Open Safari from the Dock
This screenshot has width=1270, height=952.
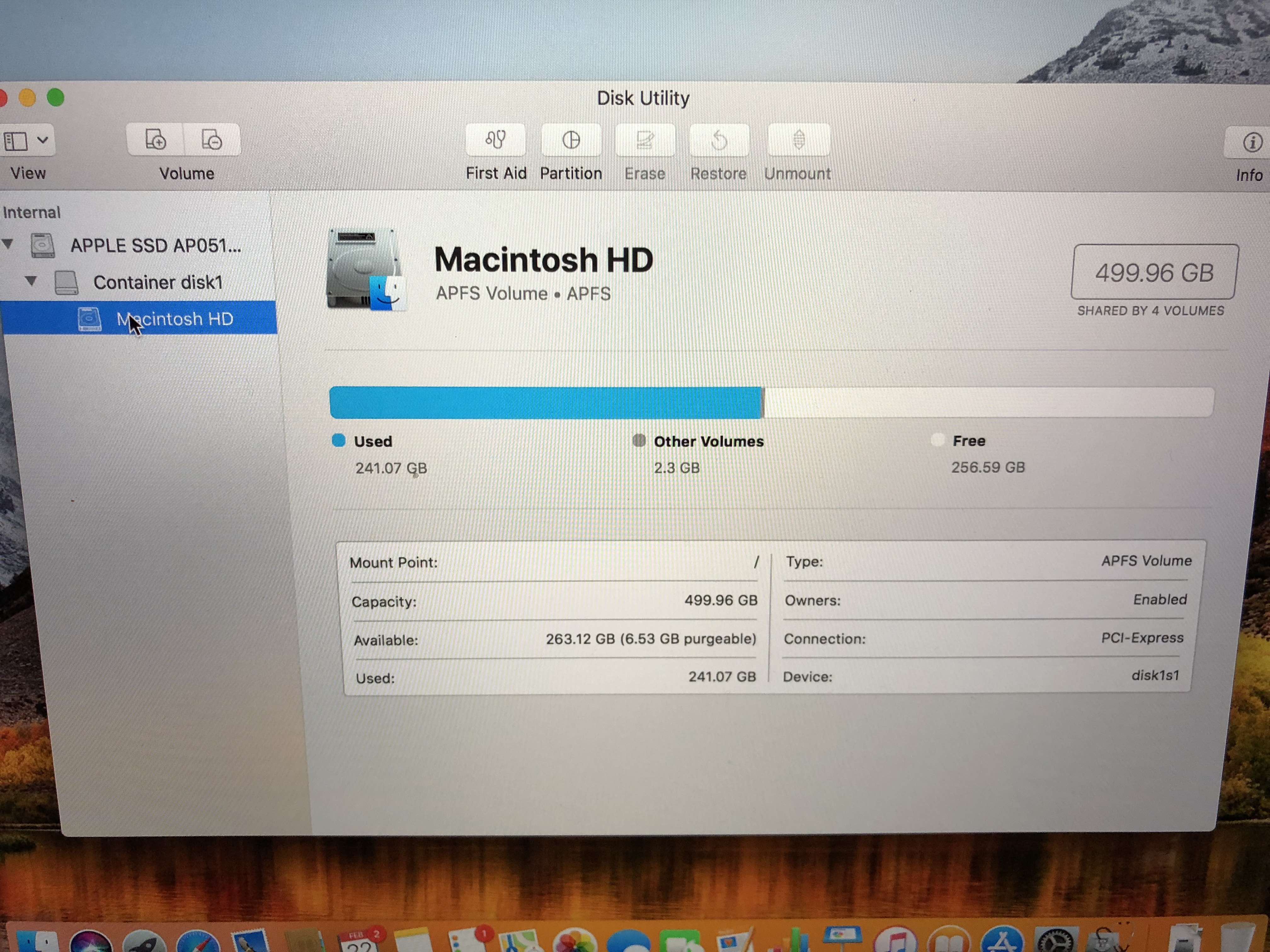[x=197, y=941]
